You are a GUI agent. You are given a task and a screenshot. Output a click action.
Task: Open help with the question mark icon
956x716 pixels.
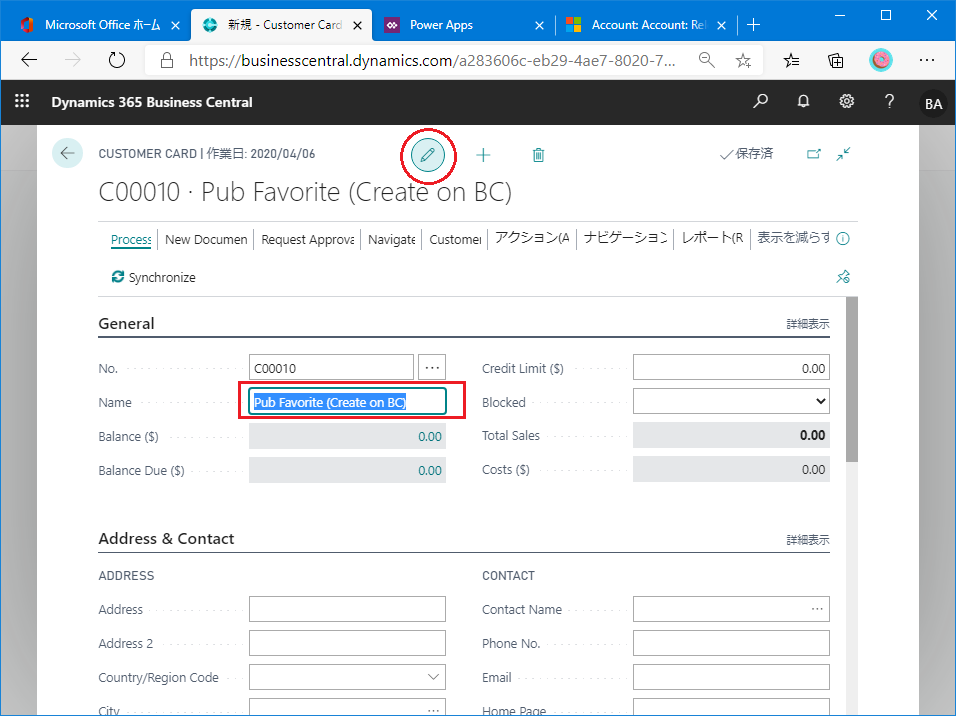tap(890, 101)
